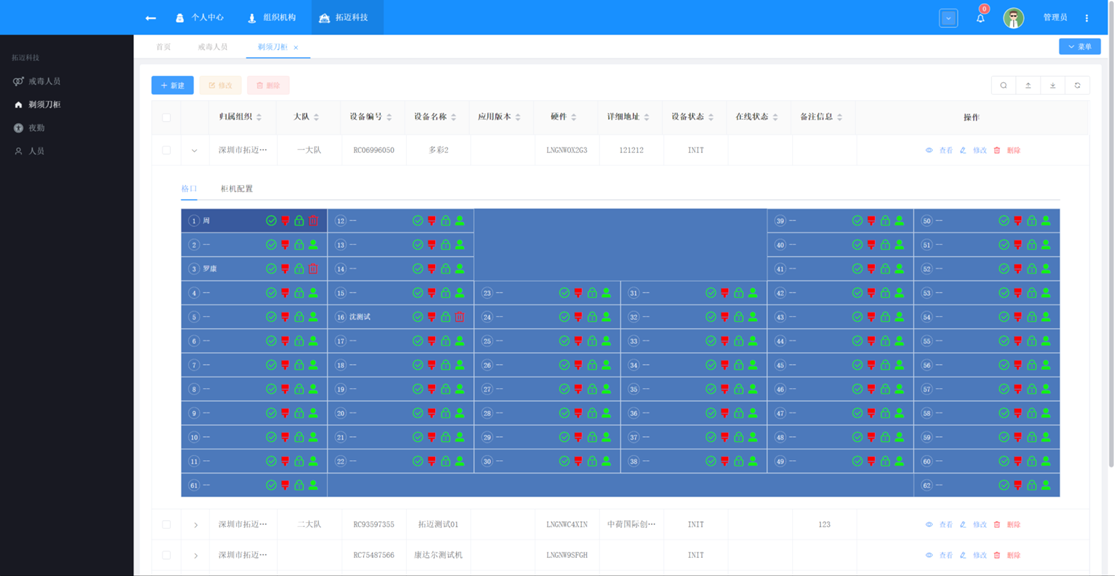Toggle the select-all checkbox in table header
Screen dimensions: 1115x576
[x=166, y=117]
